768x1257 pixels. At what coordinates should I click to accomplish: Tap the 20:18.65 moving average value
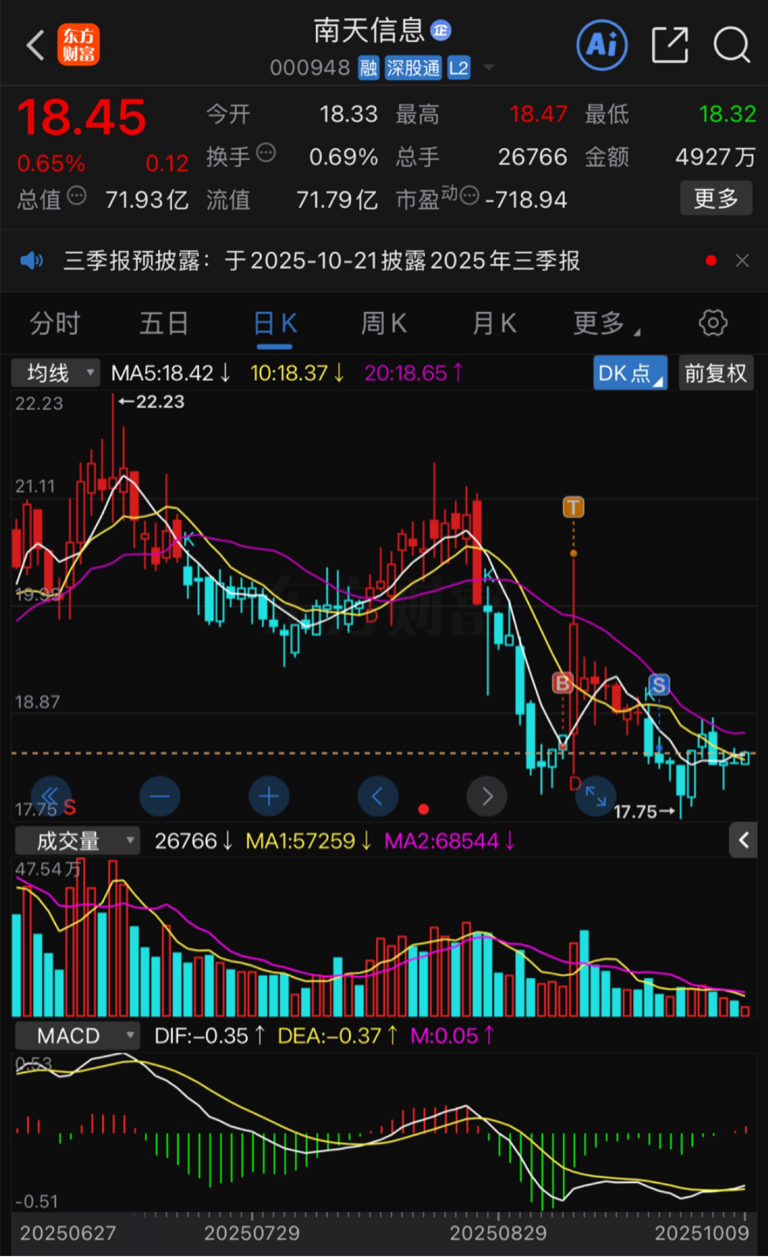point(414,374)
